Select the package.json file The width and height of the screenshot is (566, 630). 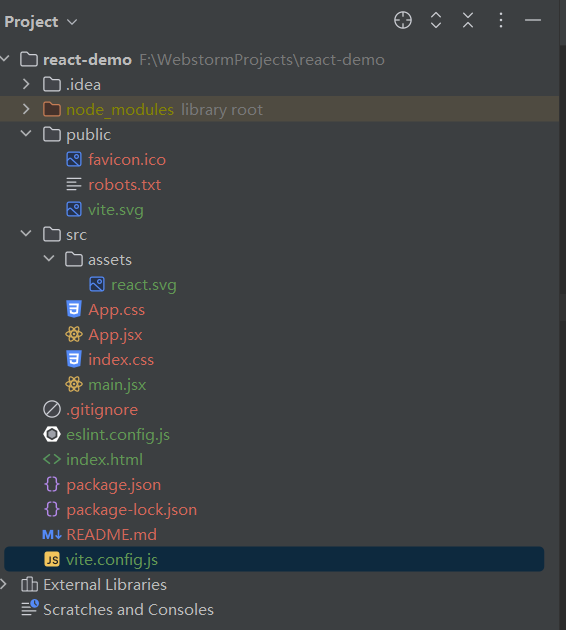114,485
